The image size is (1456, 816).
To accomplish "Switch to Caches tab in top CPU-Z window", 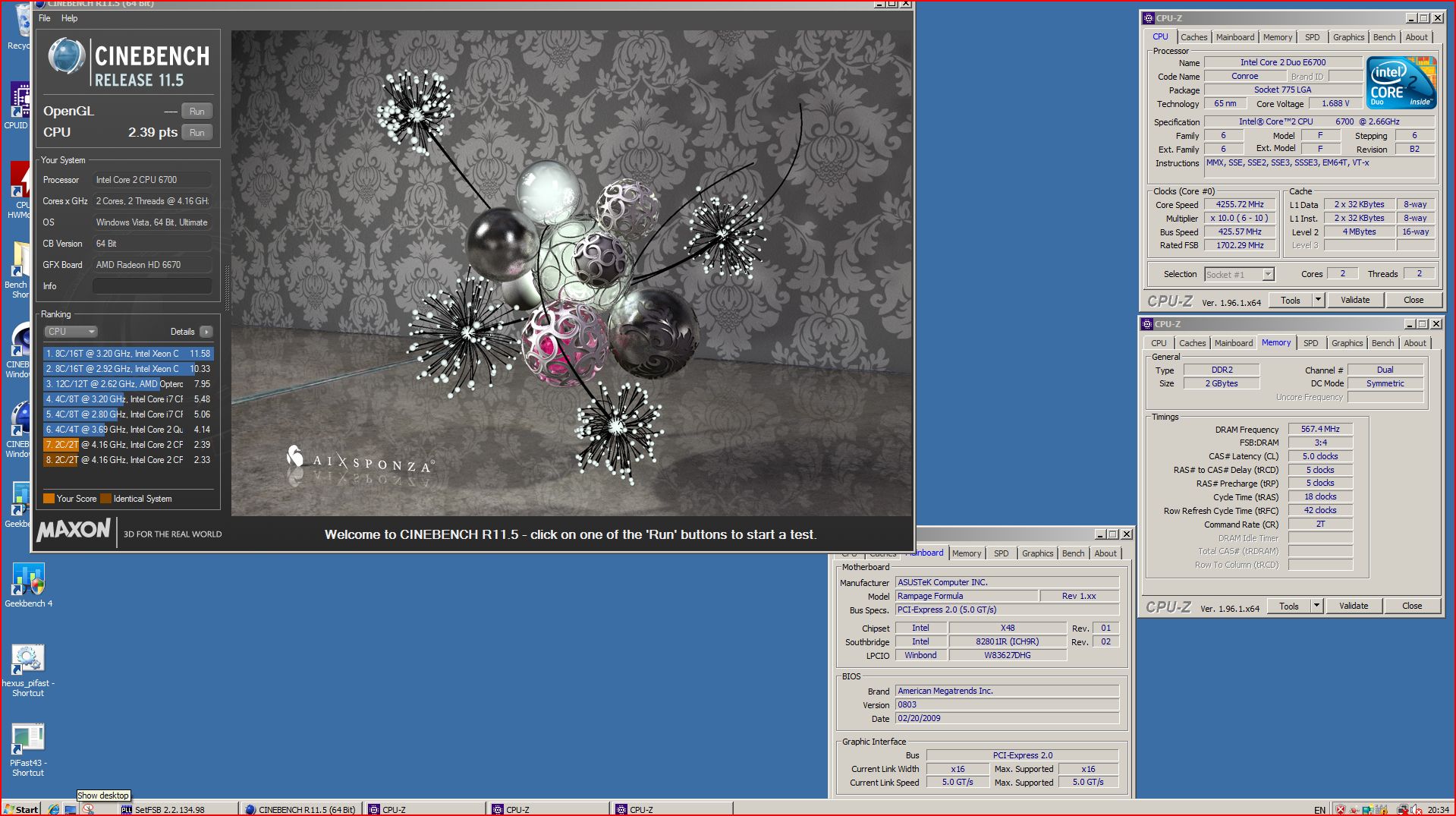I will tap(1193, 37).
